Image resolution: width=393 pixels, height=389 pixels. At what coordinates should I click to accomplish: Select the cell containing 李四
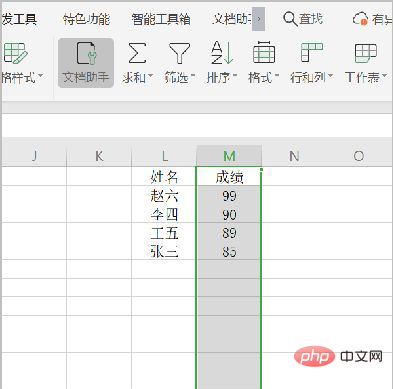click(x=164, y=214)
